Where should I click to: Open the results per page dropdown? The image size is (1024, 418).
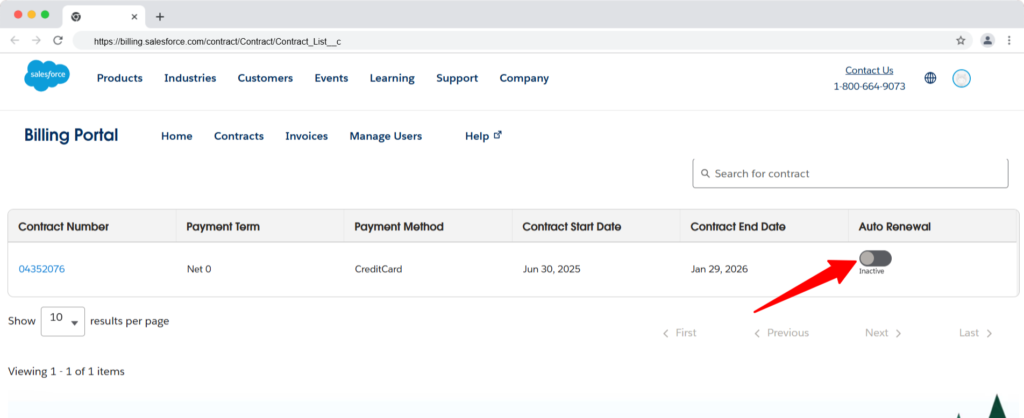63,321
